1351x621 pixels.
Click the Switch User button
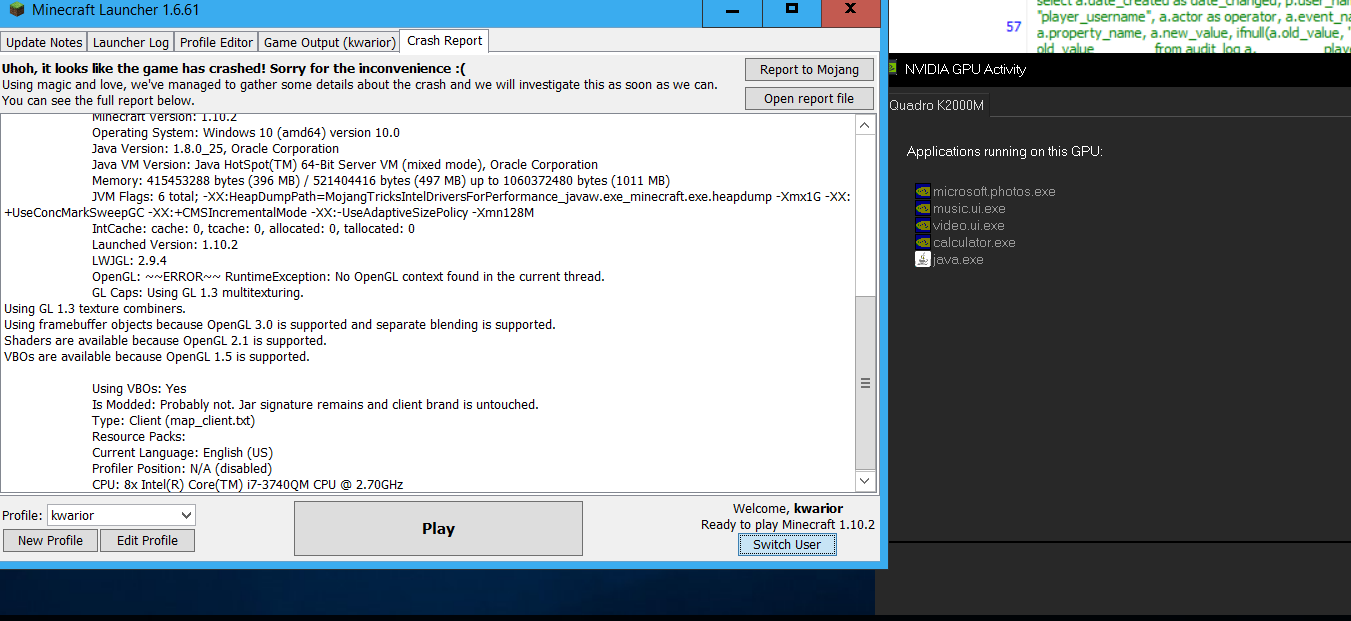tap(787, 544)
